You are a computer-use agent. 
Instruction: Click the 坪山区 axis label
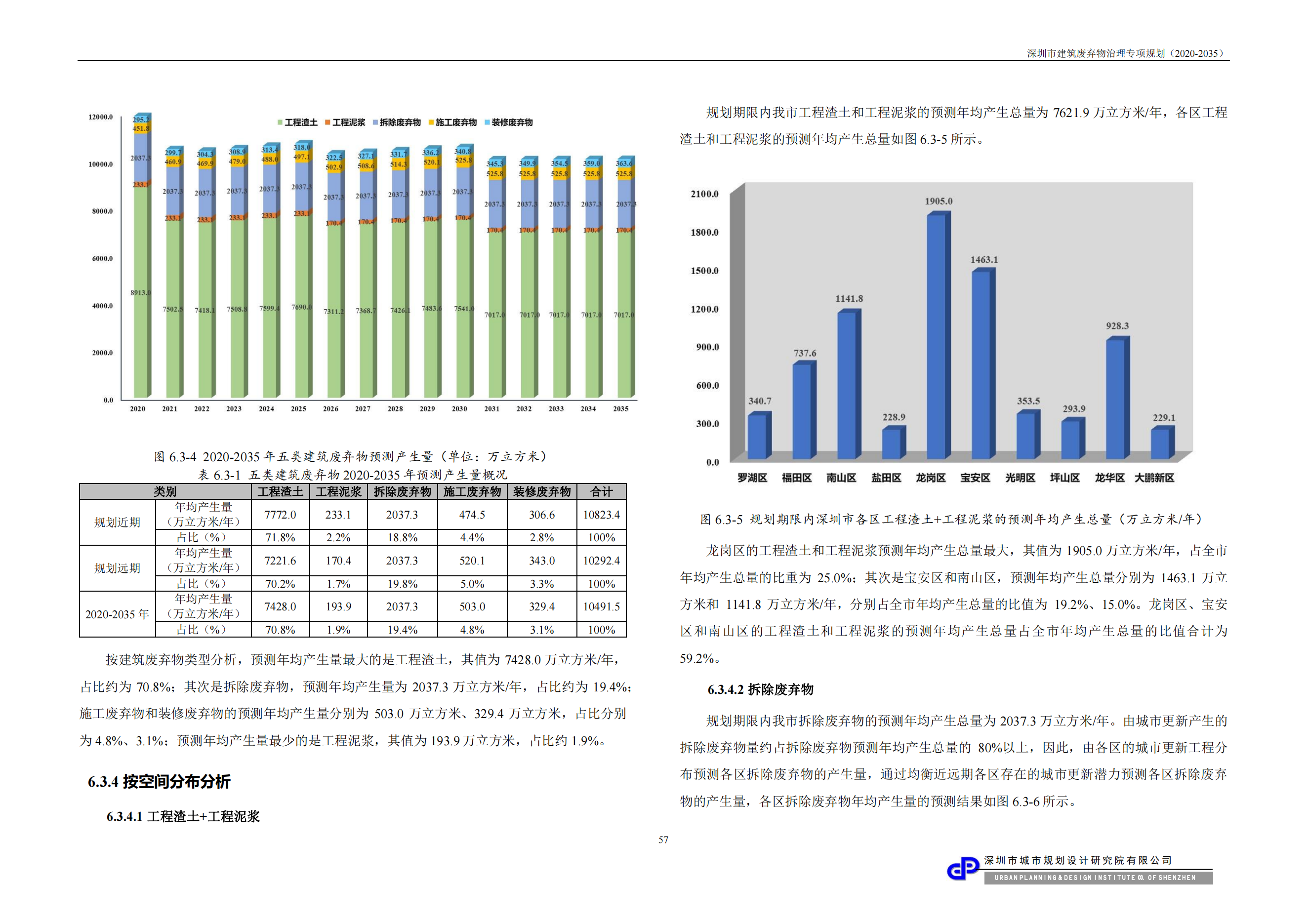pyautogui.click(x=1065, y=478)
